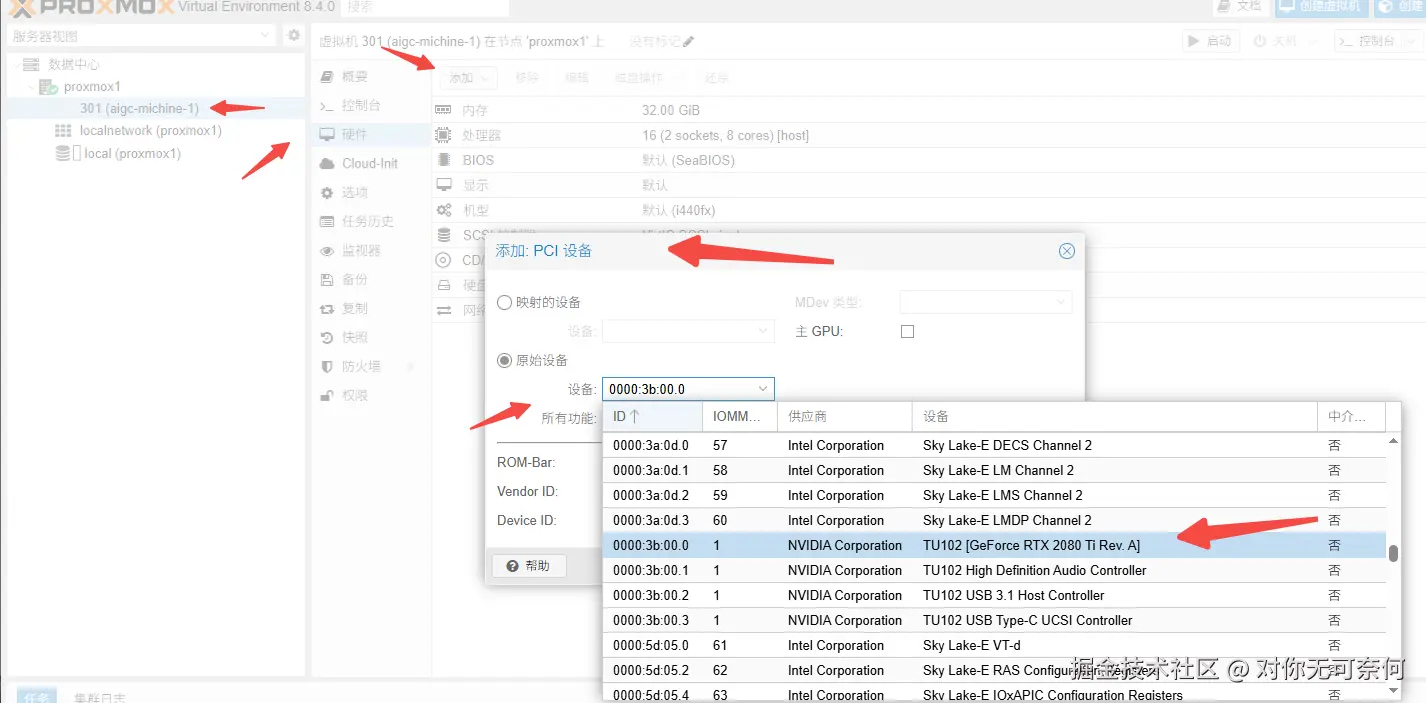The width and height of the screenshot is (1426, 703).
Task: Select TU102 USB 3.1 Host Controller row
Action: (x=994, y=595)
